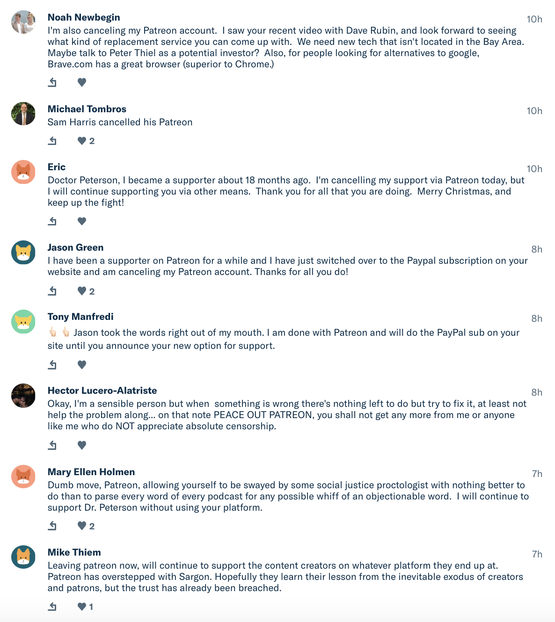Image resolution: width=555 pixels, height=622 pixels.
Task: Reply to Mike Thiem's comment
Action: (52, 607)
